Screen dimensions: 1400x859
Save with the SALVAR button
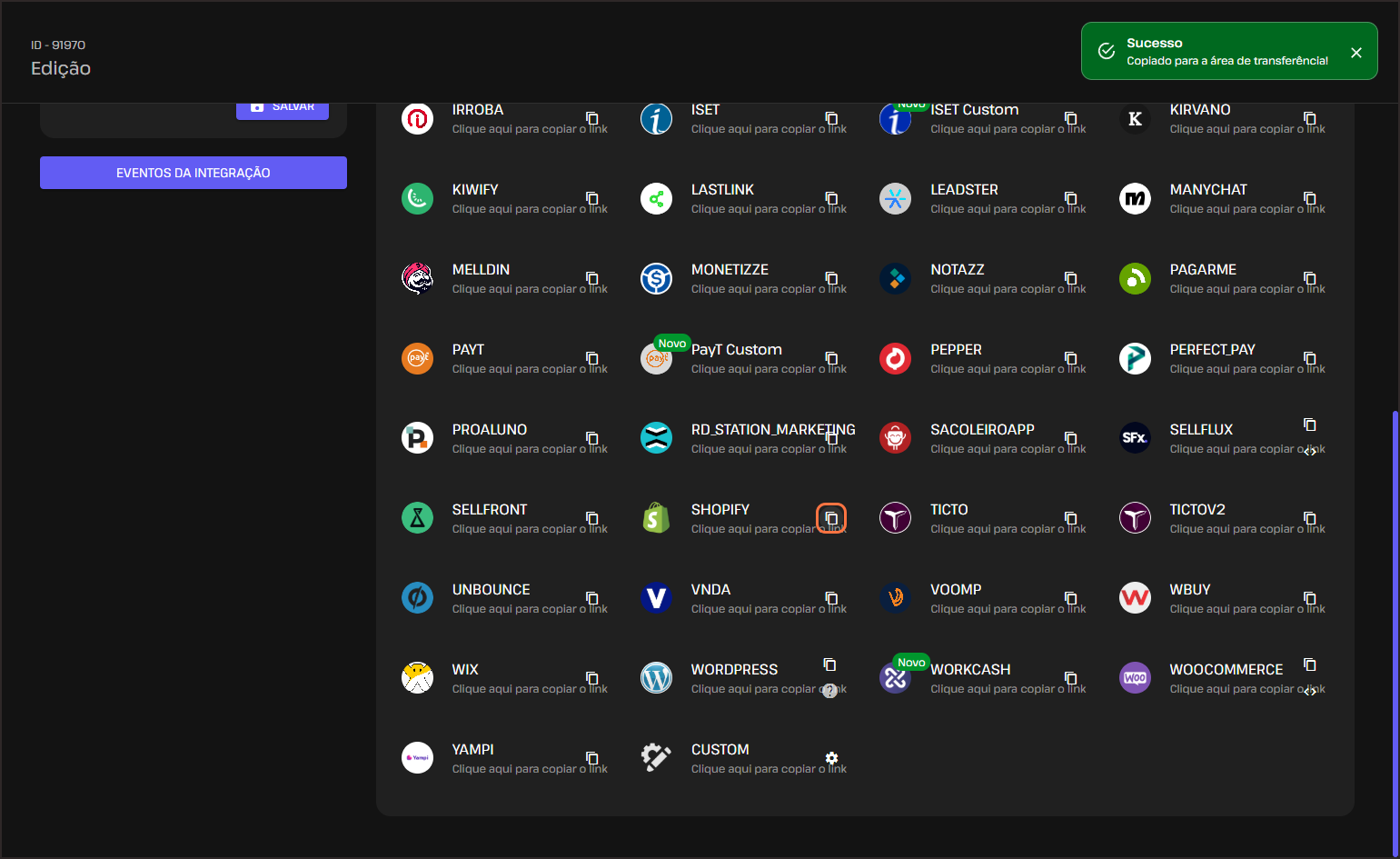click(283, 109)
